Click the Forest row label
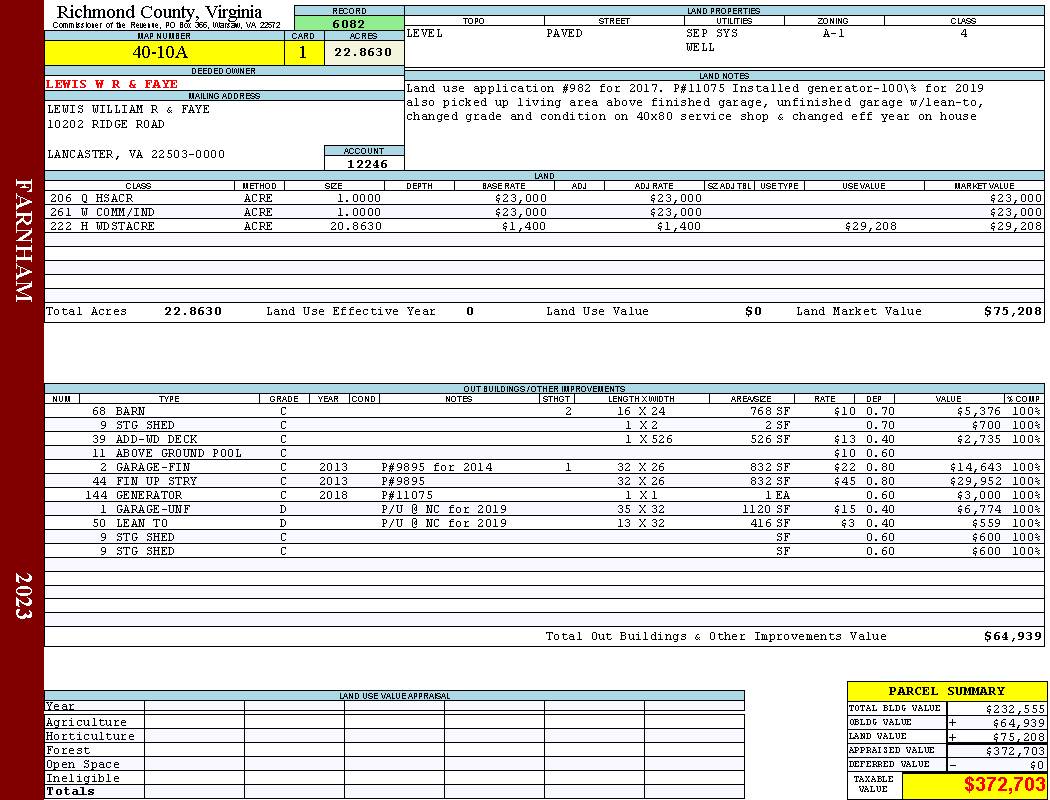 tap(68, 750)
